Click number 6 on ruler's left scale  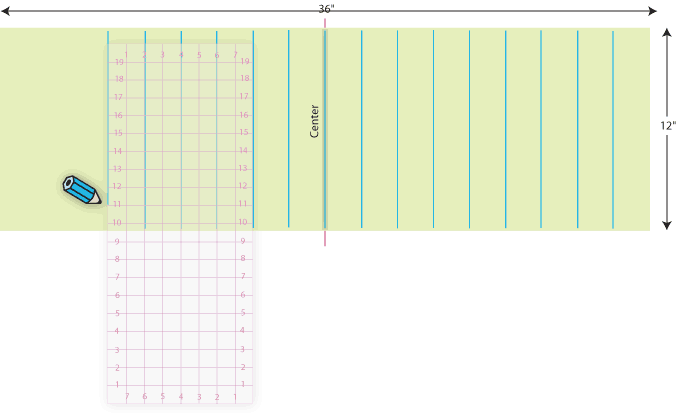click(x=117, y=295)
